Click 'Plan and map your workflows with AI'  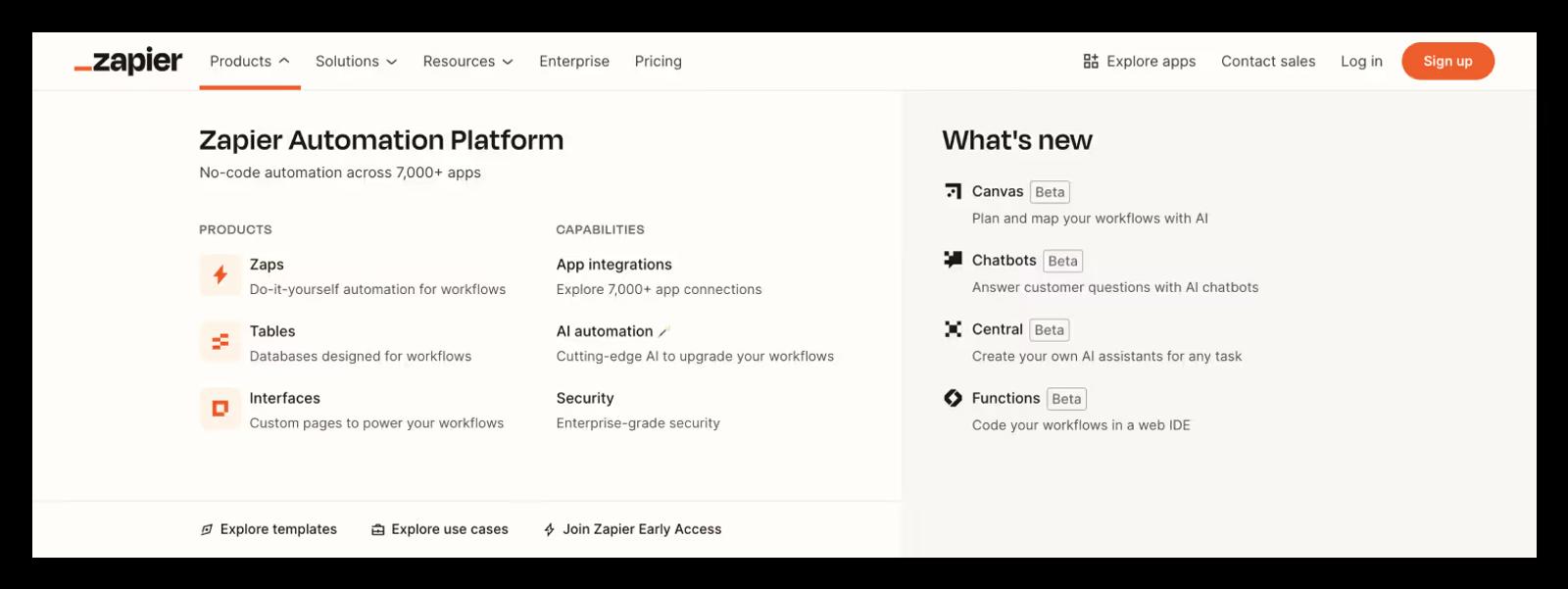tap(1090, 219)
